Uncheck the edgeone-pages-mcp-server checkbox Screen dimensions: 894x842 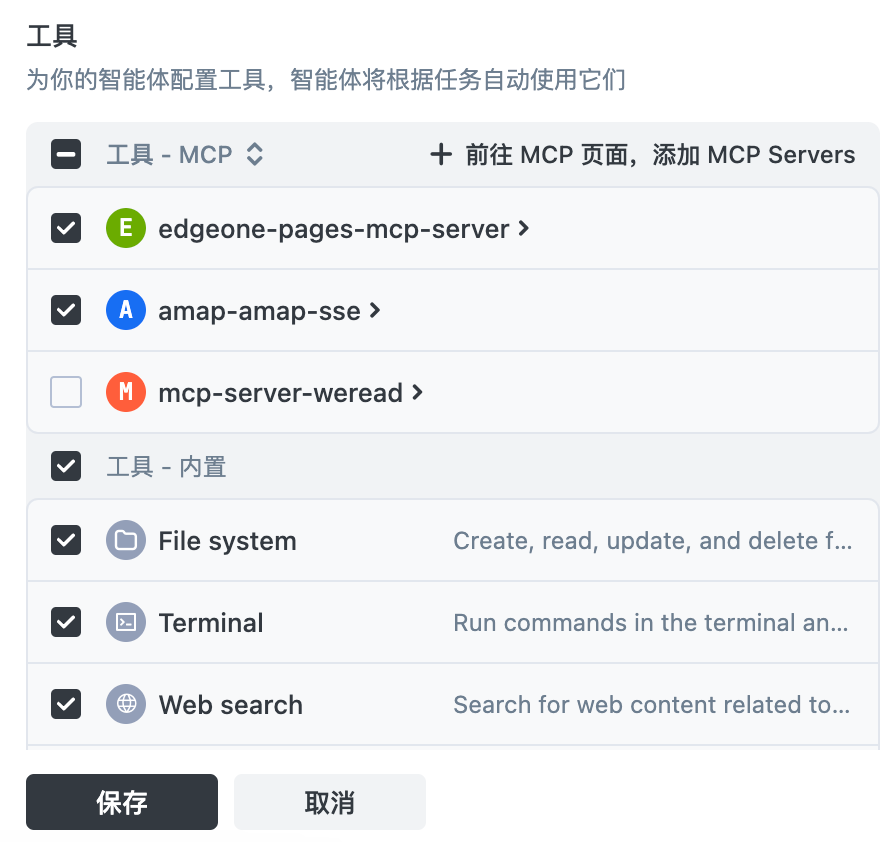click(x=66, y=228)
